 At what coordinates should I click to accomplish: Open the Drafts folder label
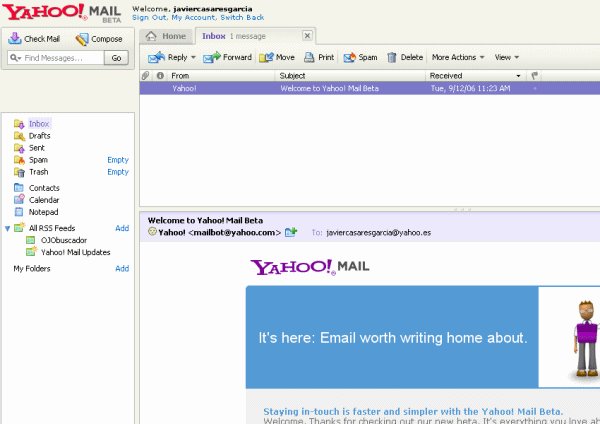point(39,136)
